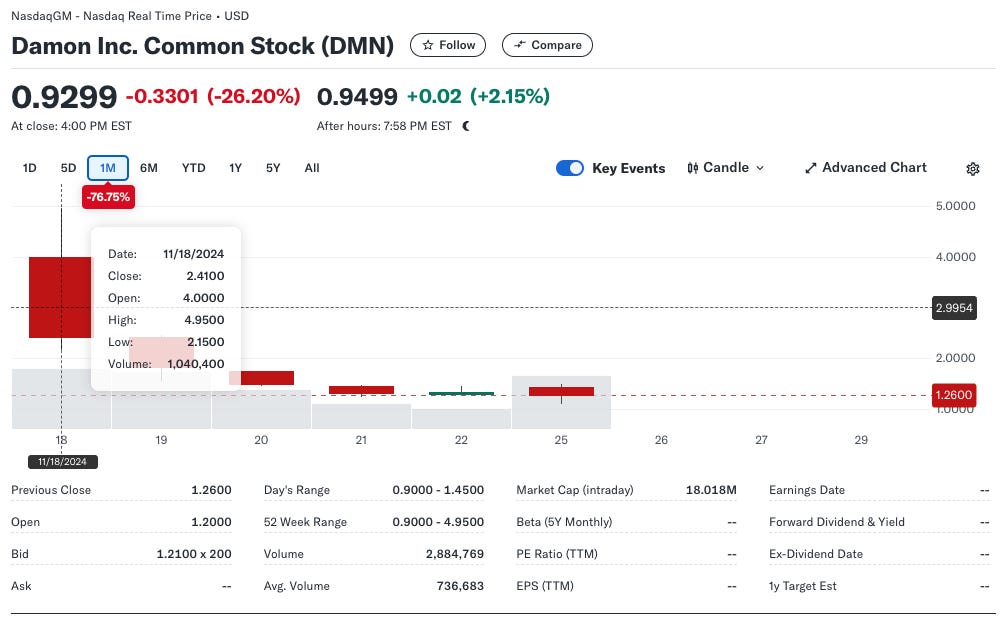This screenshot has height=624, width=1001.
Task: Click the tooltip High value 4.9500
Action: pos(204,320)
